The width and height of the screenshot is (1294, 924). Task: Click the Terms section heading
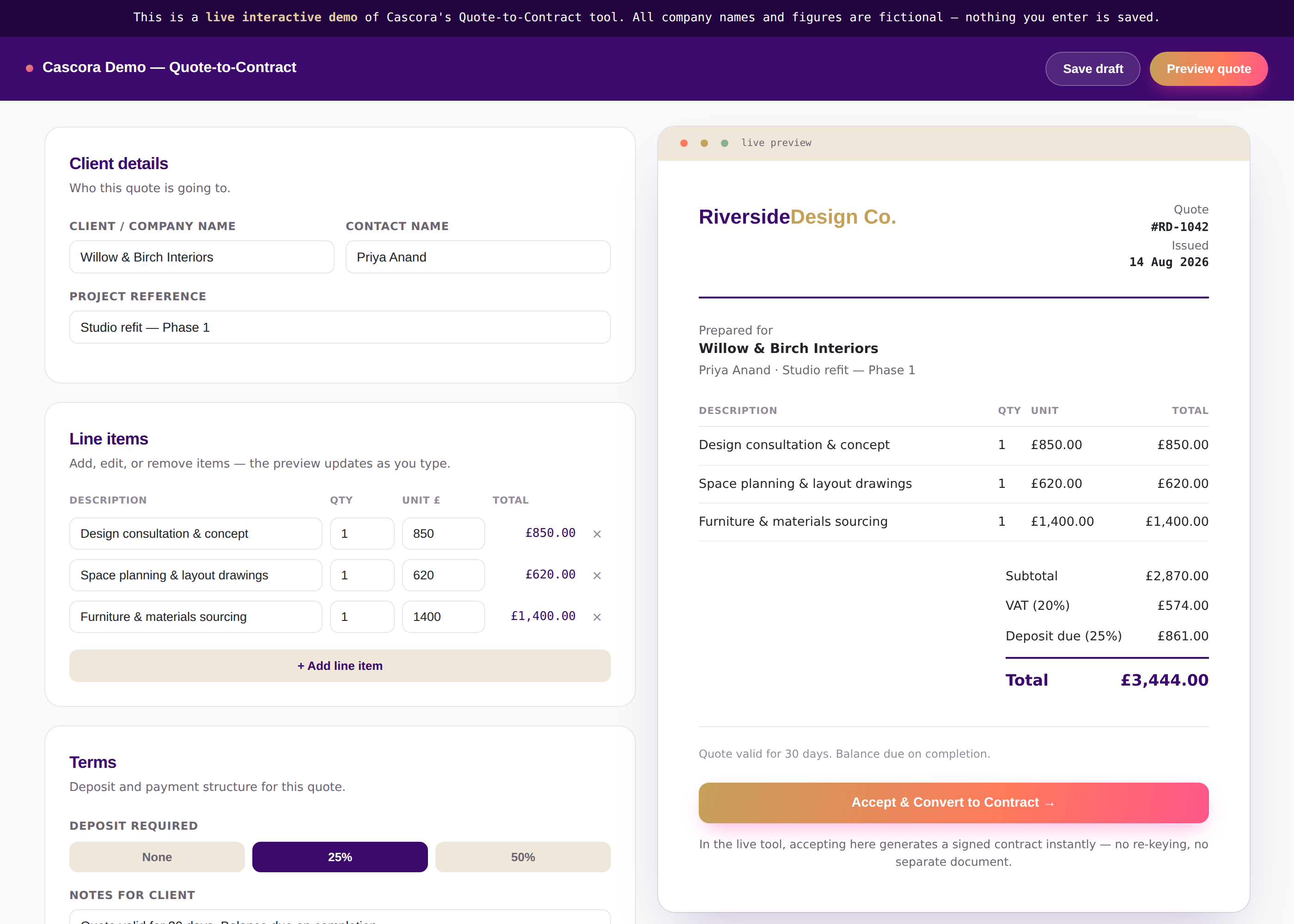pyautogui.click(x=93, y=762)
